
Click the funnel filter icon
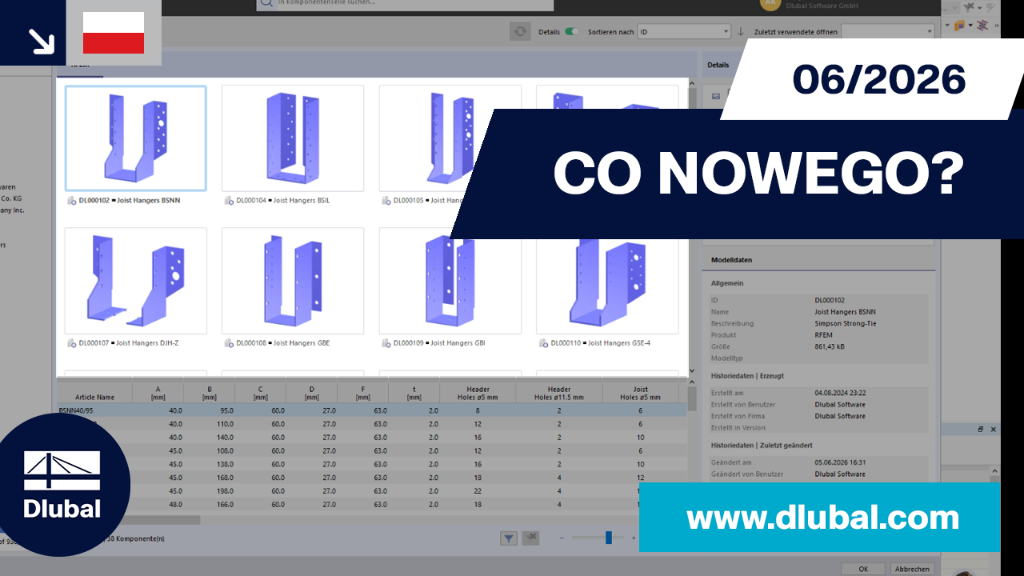(509, 538)
